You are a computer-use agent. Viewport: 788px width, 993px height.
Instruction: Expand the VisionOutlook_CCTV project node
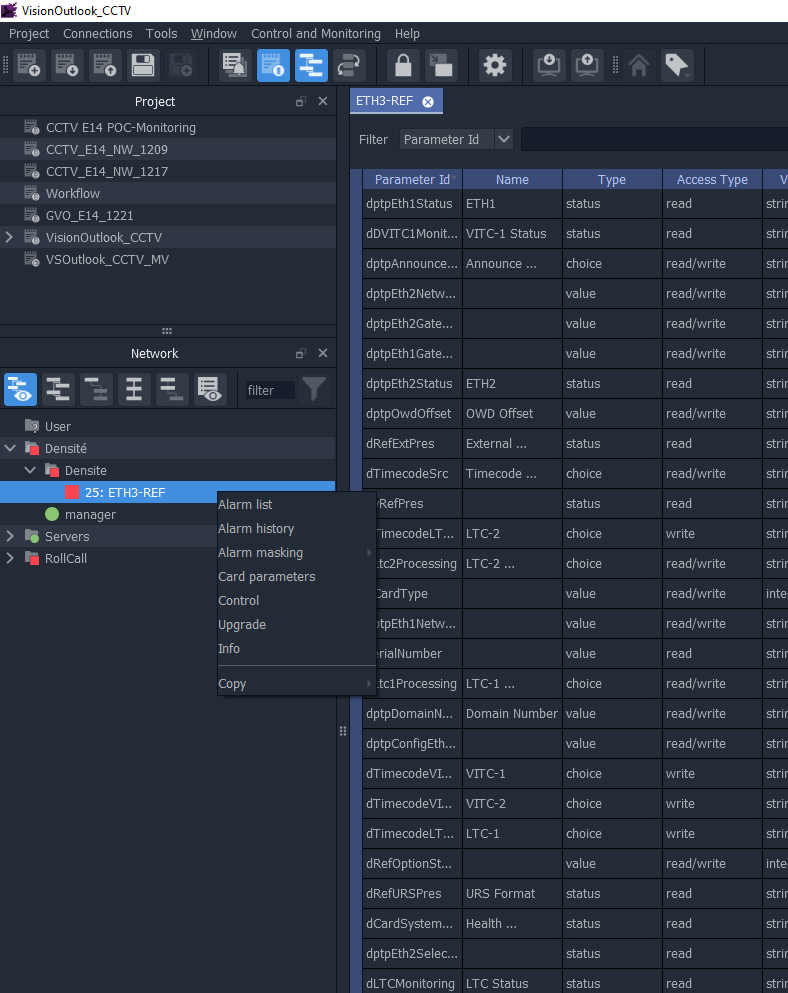(10, 238)
